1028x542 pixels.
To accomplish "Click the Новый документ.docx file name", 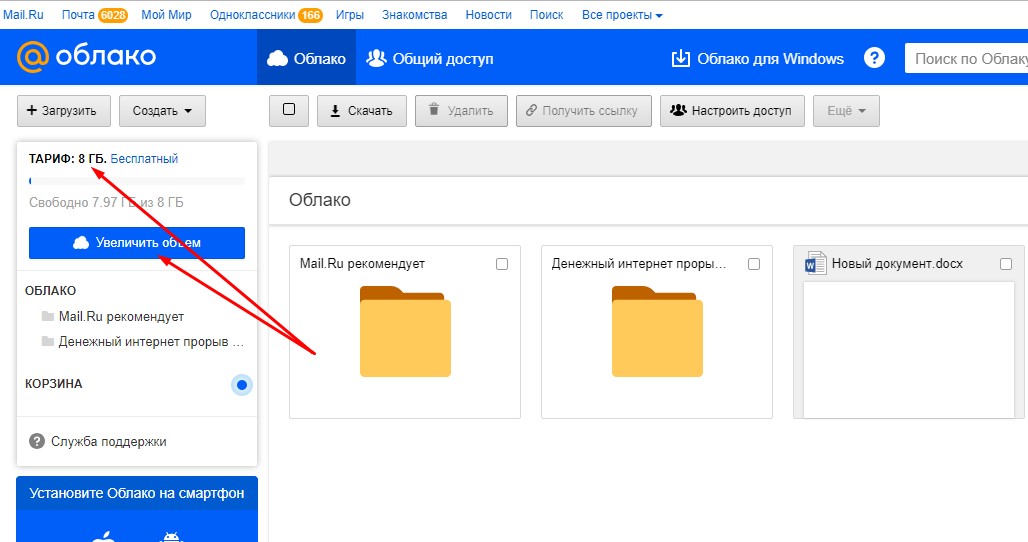I will click(x=897, y=263).
